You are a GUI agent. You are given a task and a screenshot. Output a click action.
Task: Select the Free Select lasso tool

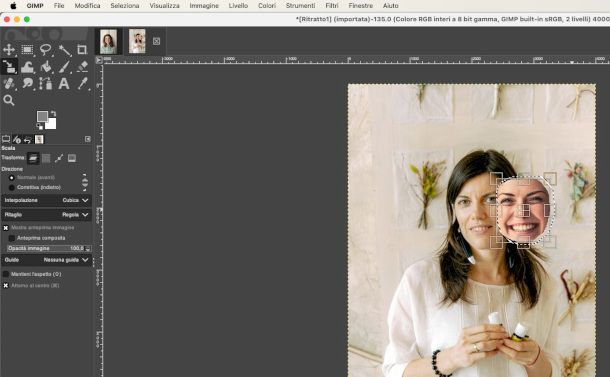pos(46,49)
